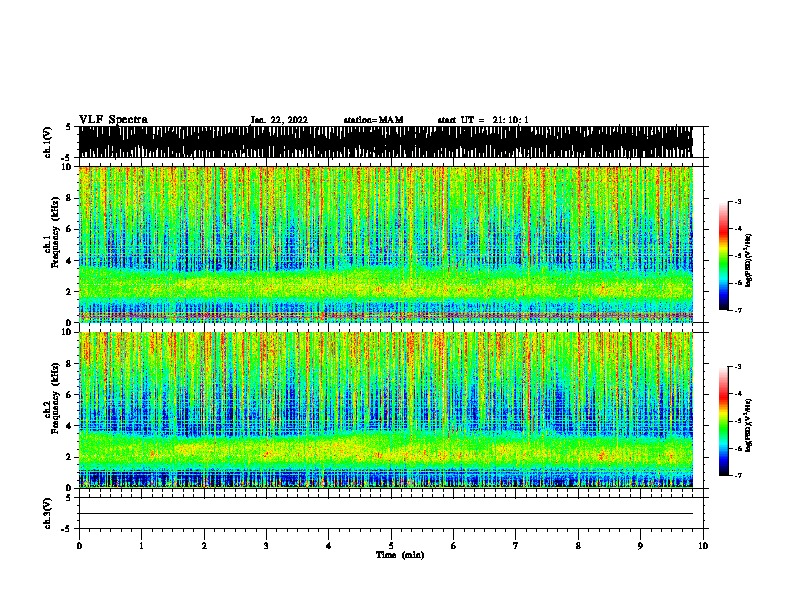Click time axis tick label "10"
This screenshot has width=792, height=612.
tap(703, 546)
